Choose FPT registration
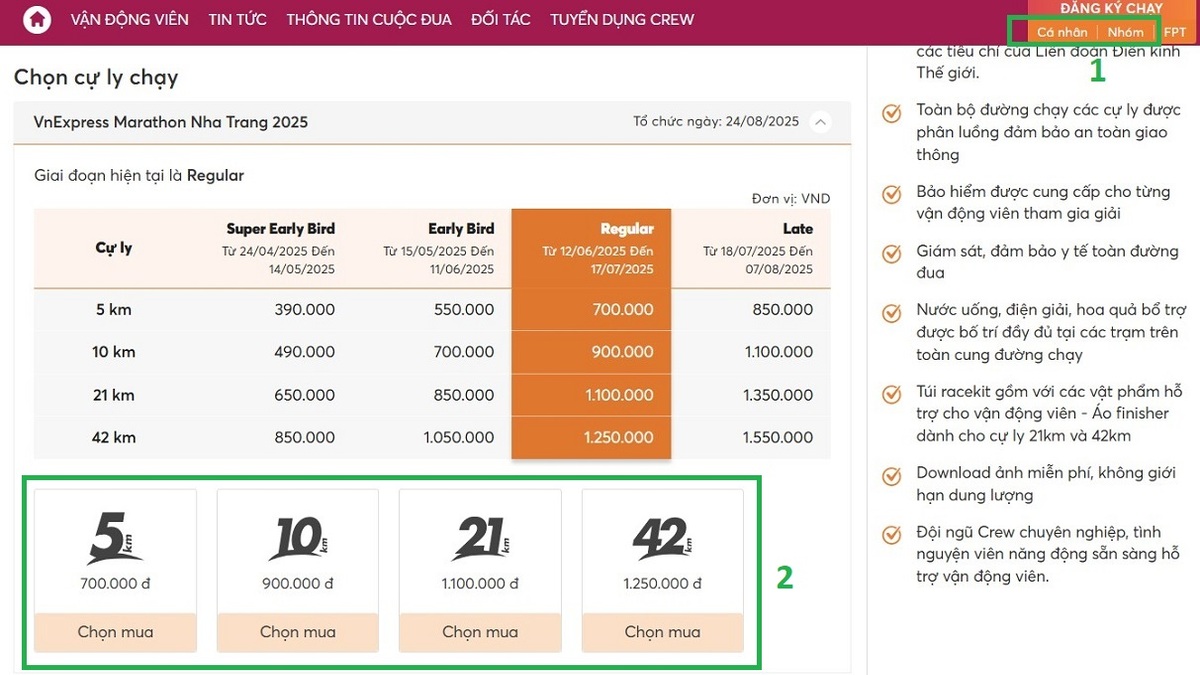This screenshot has width=1200, height=675. pos(1175,32)
